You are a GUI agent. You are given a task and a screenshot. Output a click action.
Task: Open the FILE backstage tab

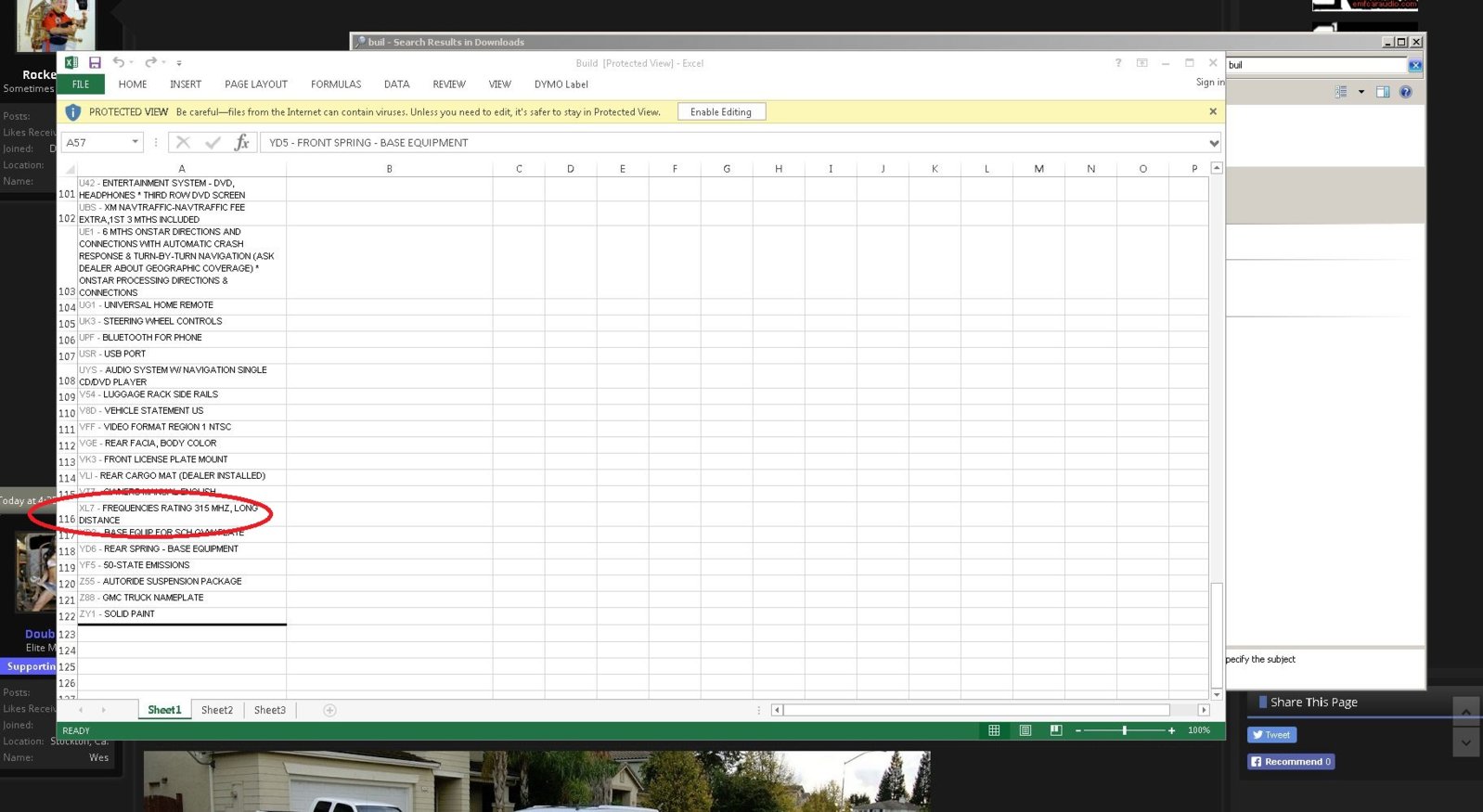click(x=81, y=84)
